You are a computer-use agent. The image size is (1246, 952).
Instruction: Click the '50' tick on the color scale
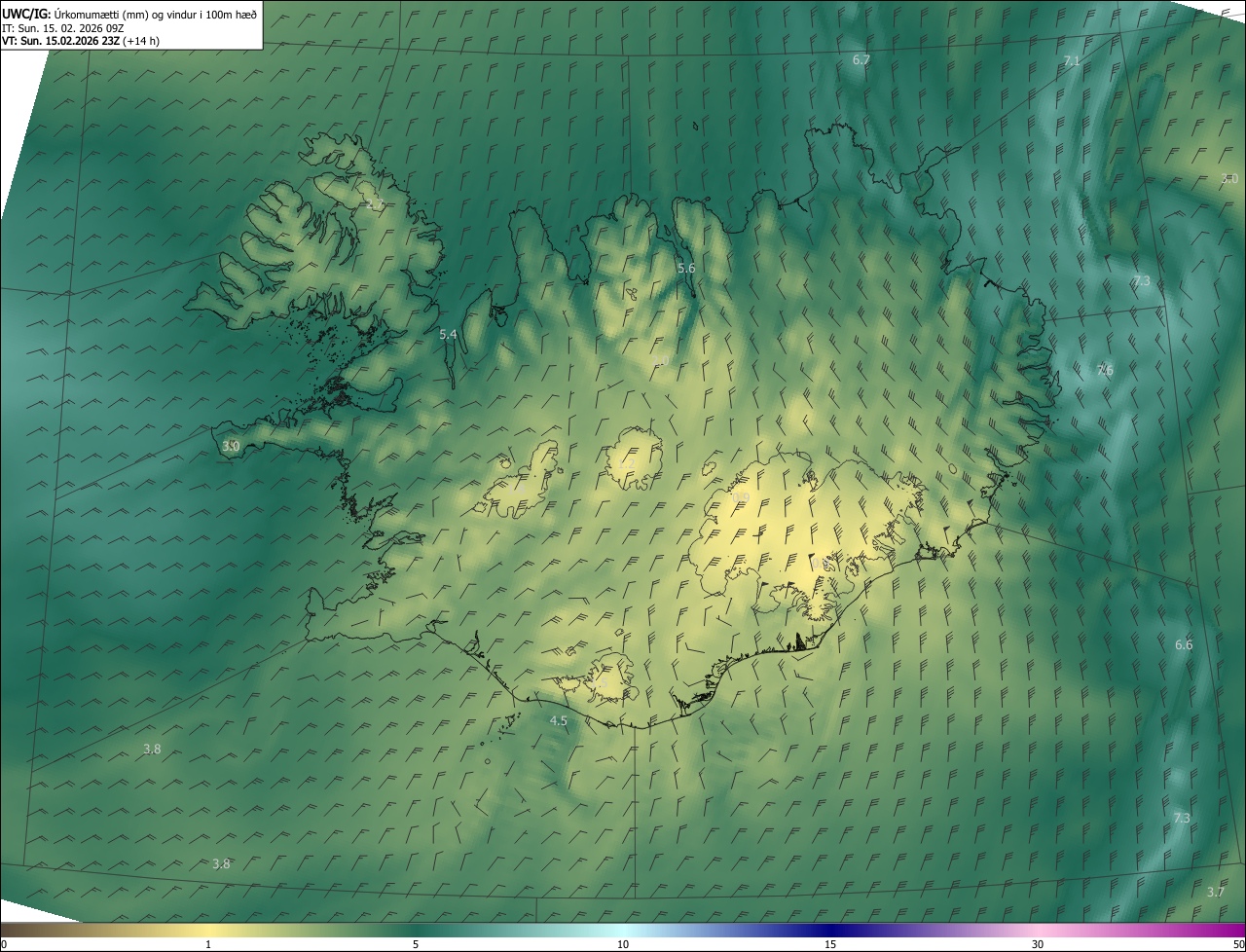click(x=1238, y=944)
